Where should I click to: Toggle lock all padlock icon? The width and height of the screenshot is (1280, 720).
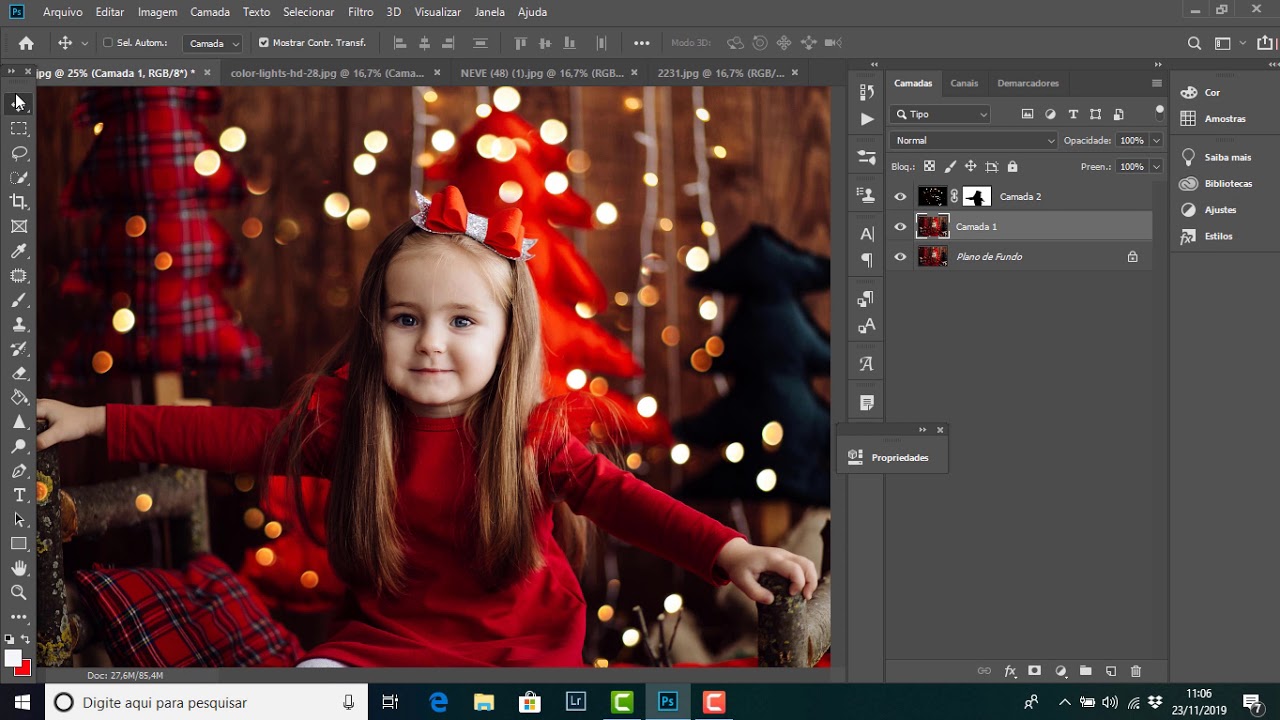(x=1012, y=167)
